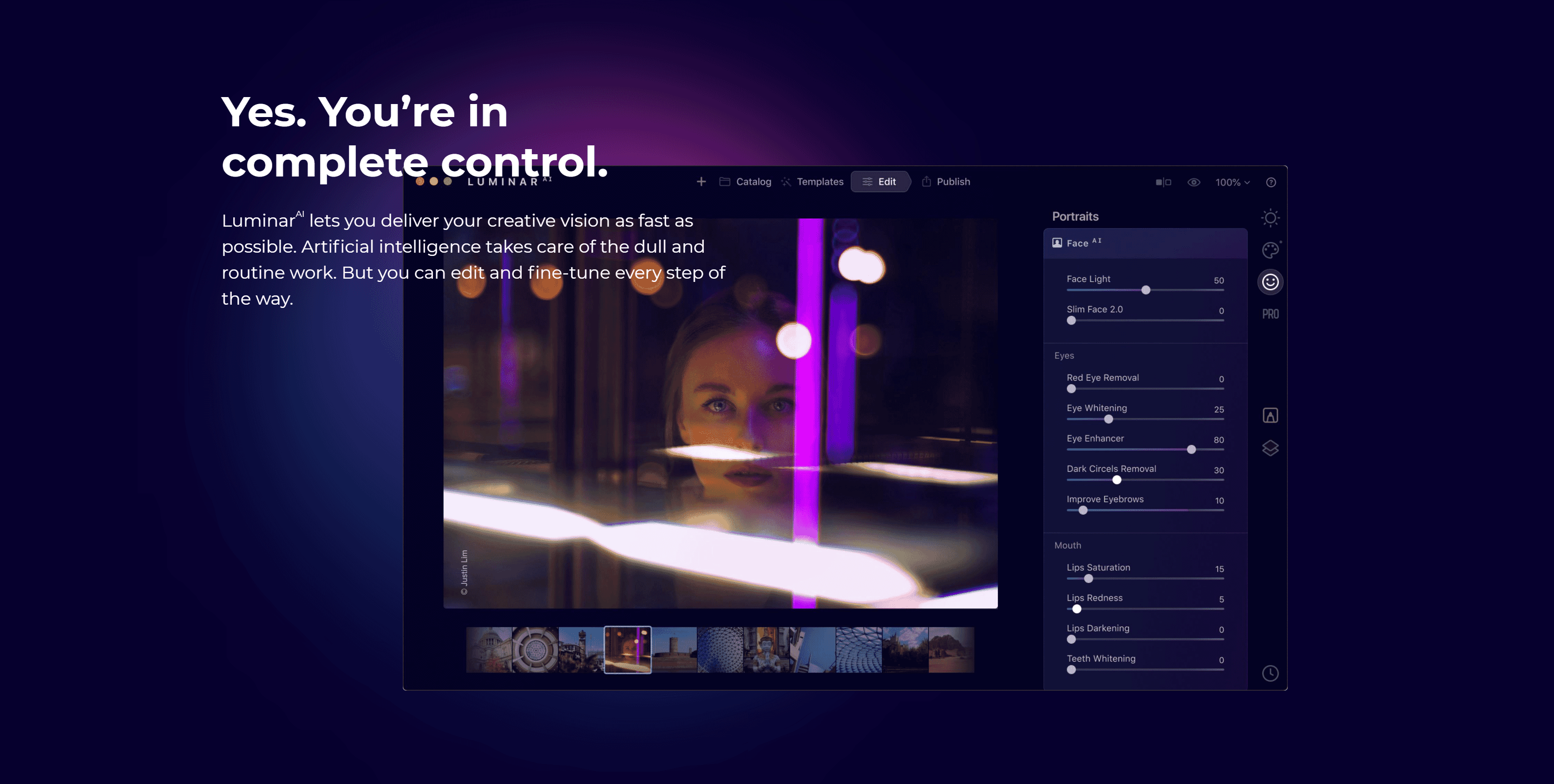Drag the Eye Enhancer slider to adjust
The height and width of the screenshot is (784, 1554).
point(1191,449)
